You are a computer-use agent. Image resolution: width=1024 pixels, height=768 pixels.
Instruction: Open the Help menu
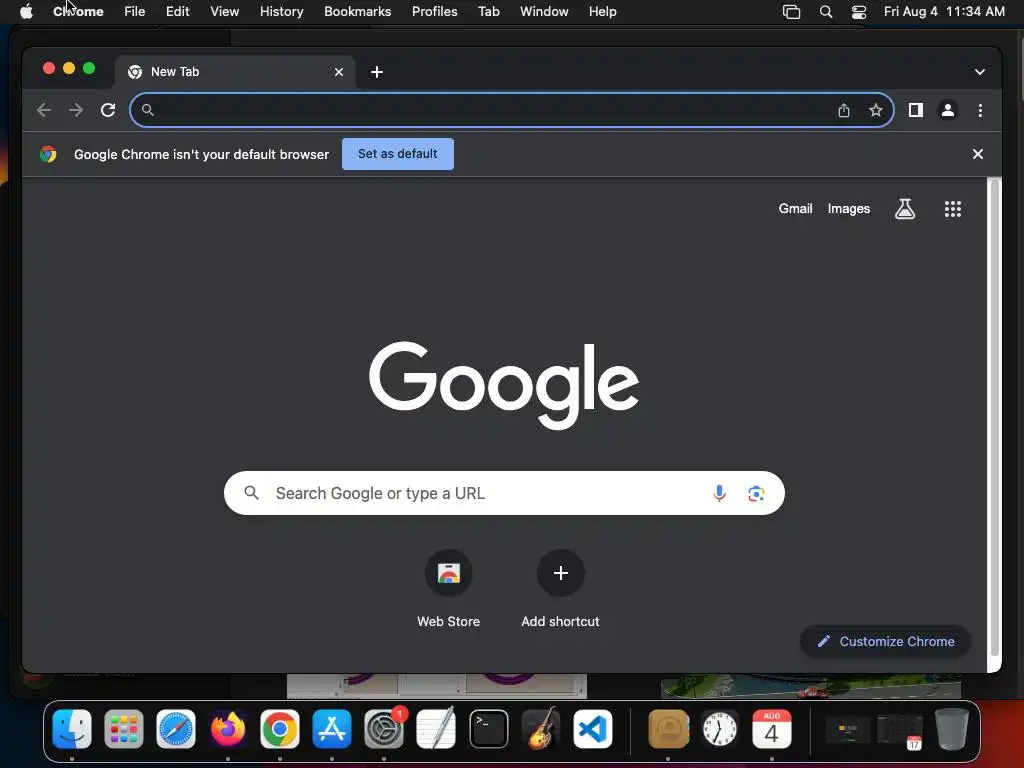tap(602, 12)
